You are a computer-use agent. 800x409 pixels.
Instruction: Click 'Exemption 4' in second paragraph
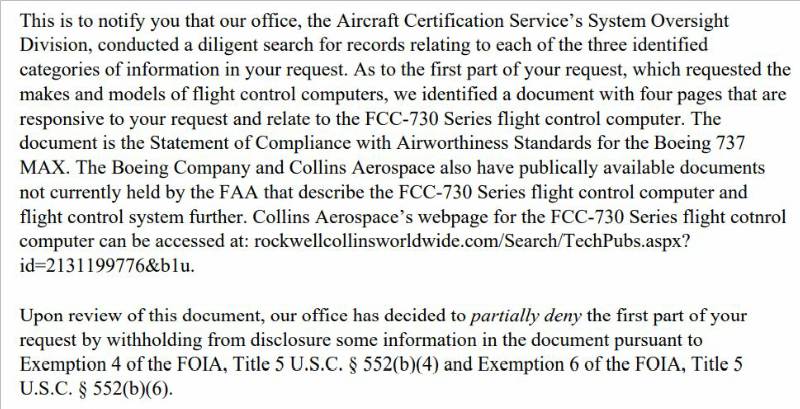63,365
